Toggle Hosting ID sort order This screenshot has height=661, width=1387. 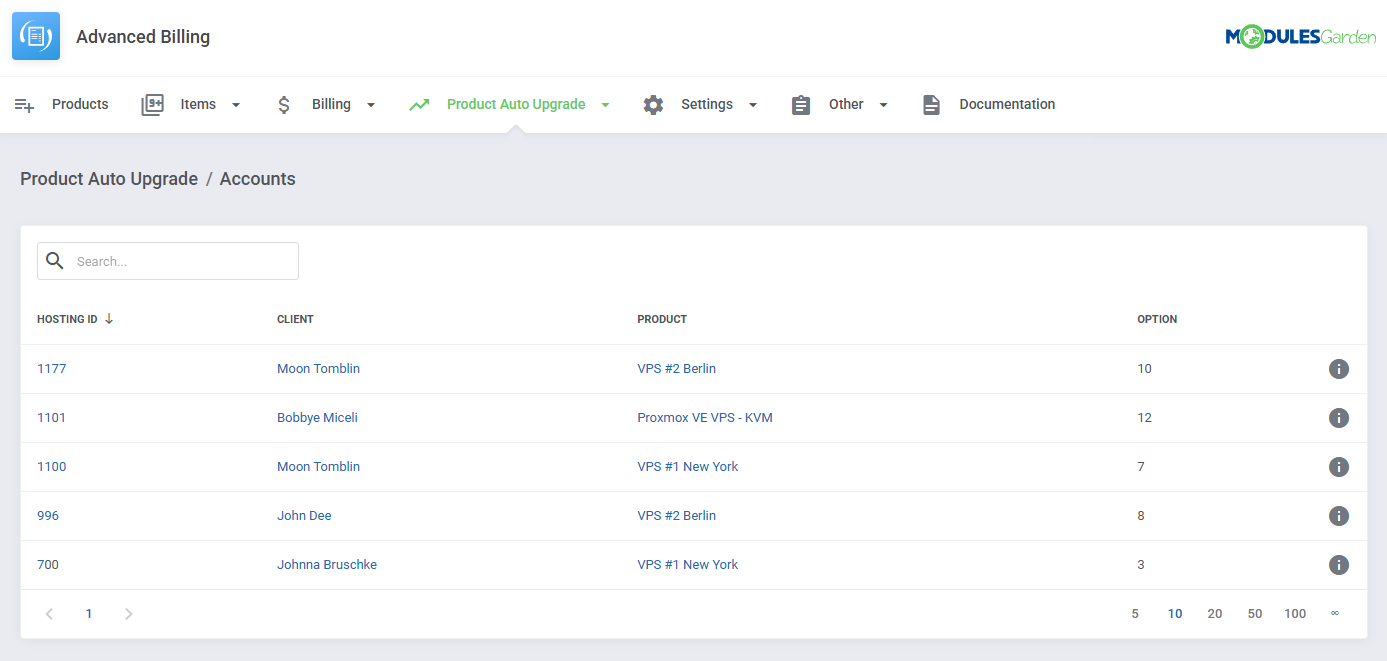109,318
